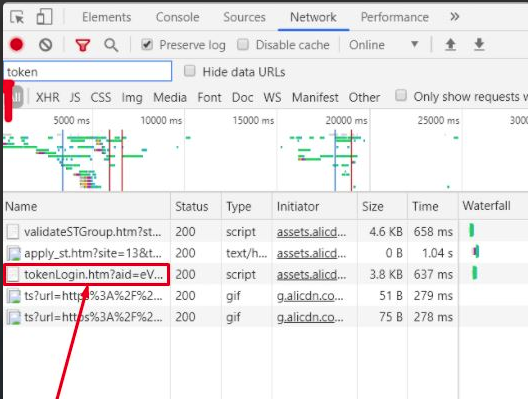
Task: Select the apply_st.htm request row
Action: pos(265,253)
